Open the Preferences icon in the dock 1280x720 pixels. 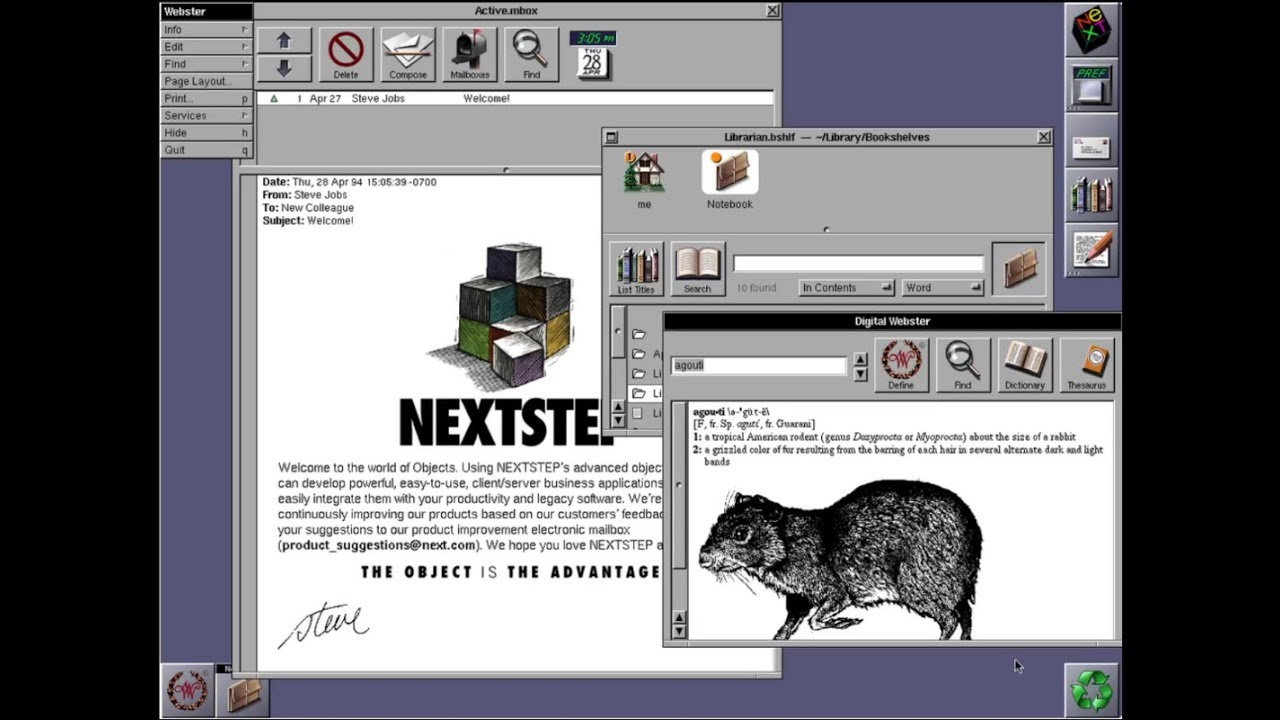point(1091,85)
